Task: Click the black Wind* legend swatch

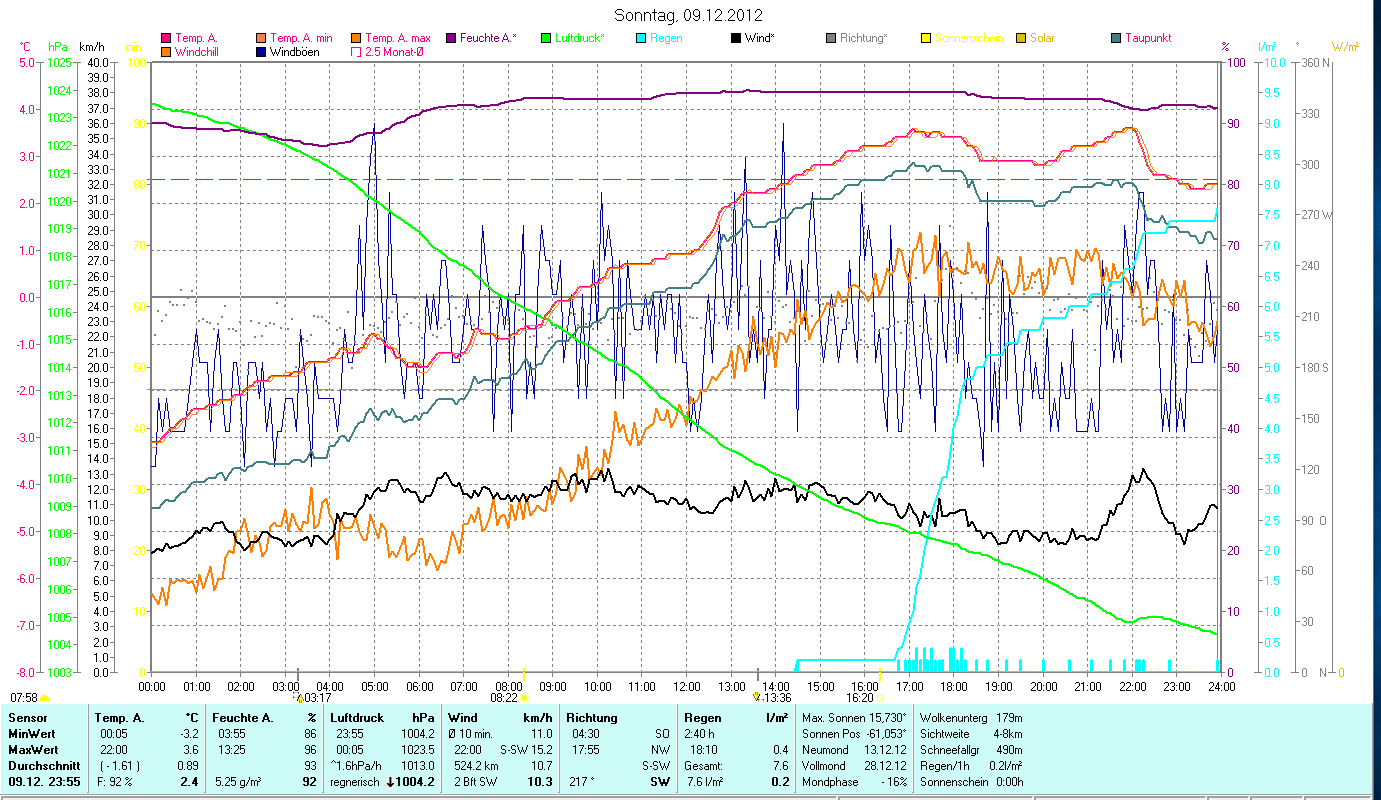Action: pyautogui.click(x=736, y=38)
